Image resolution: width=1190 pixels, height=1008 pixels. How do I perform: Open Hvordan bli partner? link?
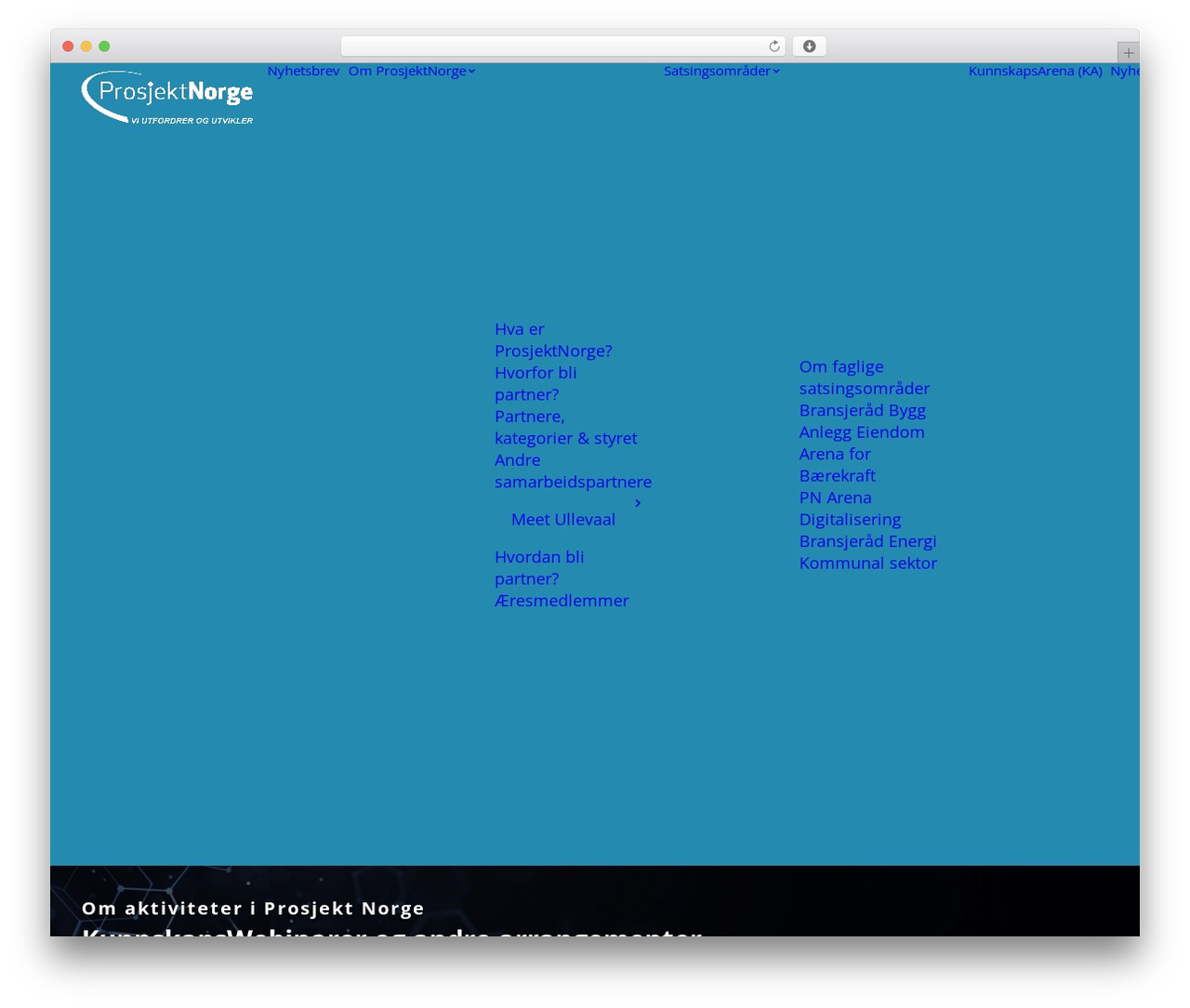(539, 567)
